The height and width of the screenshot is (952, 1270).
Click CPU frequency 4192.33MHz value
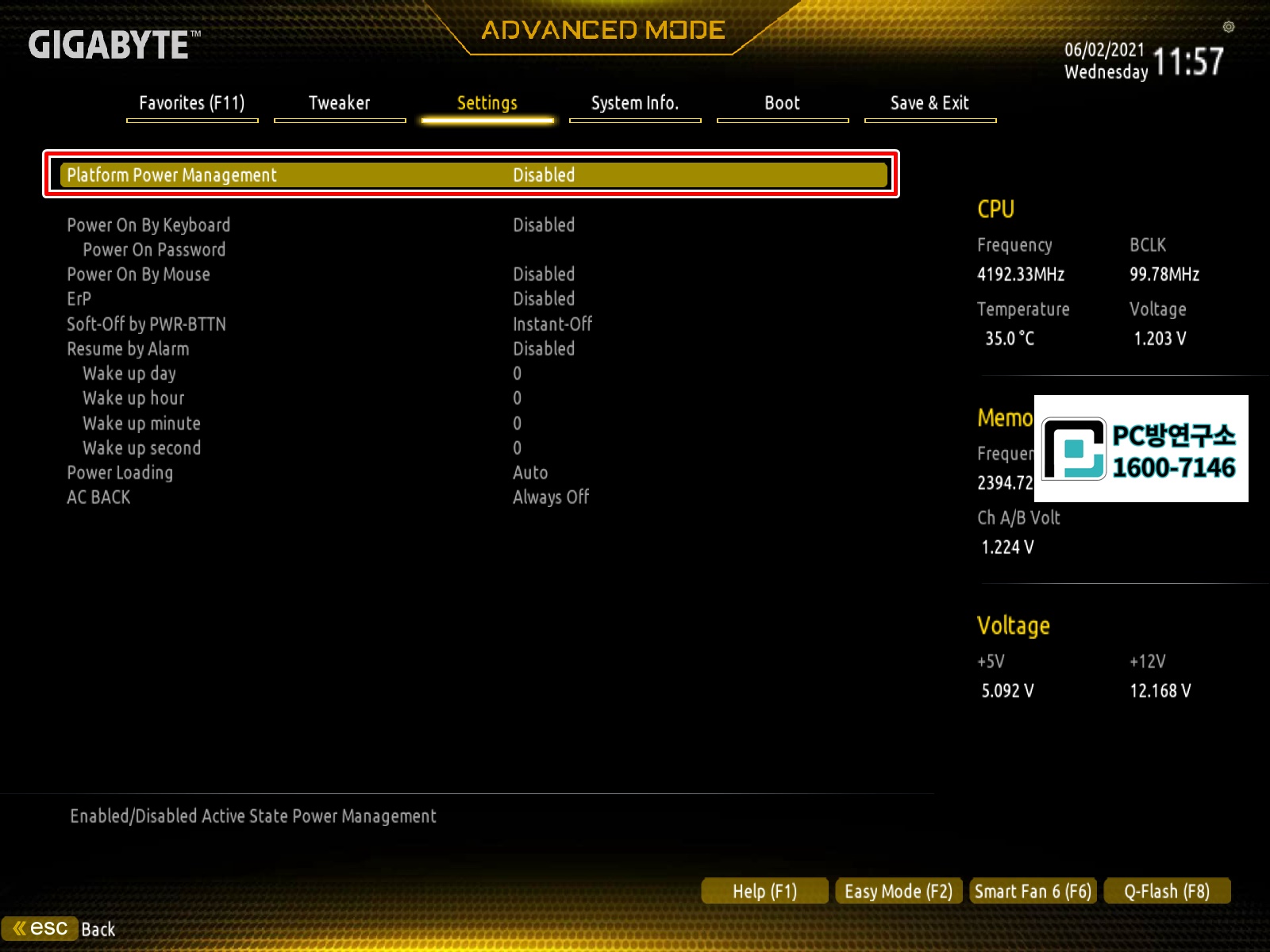(1021, 274)
